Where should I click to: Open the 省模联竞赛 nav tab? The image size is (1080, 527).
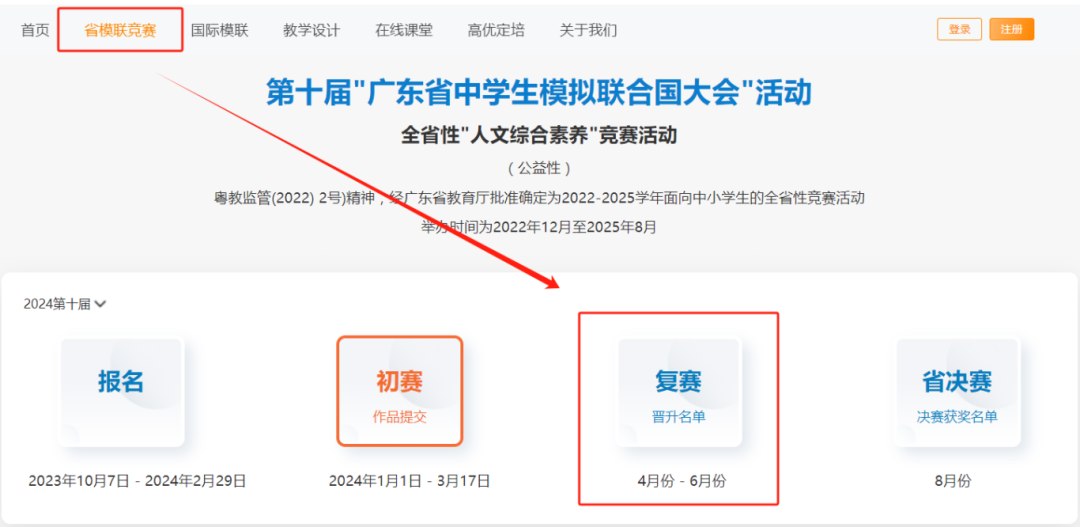120,30
